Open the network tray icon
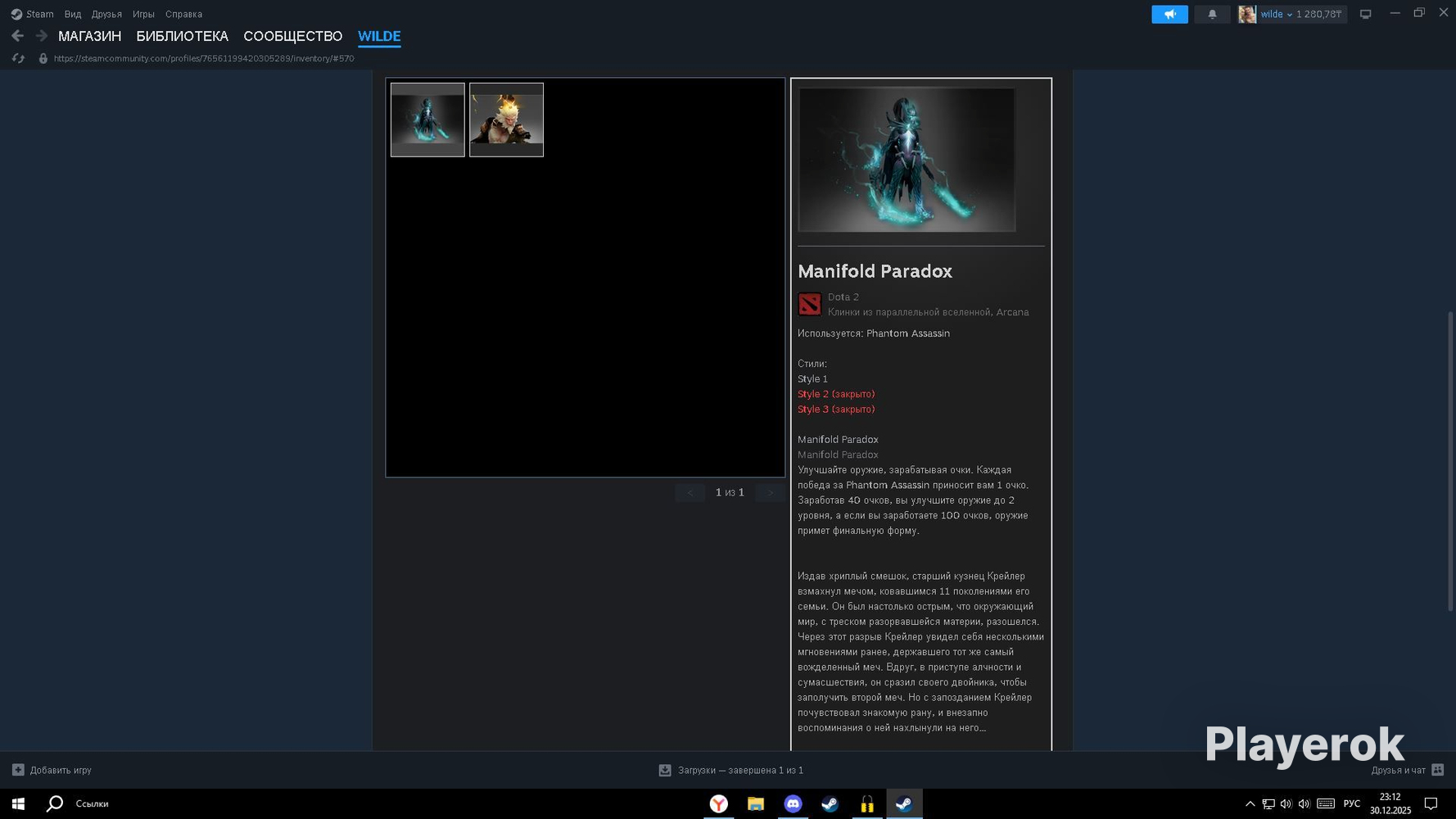This screenshot has width=1456, height=819. pyautogui.click(x=1268, y=803)
